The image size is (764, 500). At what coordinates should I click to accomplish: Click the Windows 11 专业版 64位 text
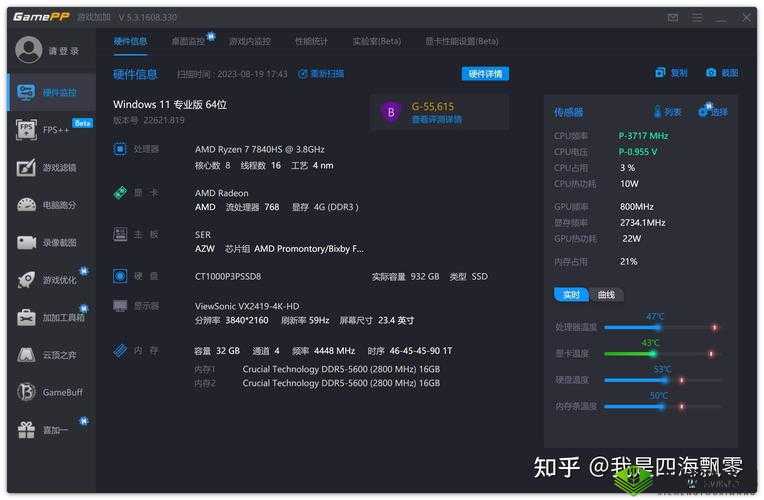coord(170,104)
